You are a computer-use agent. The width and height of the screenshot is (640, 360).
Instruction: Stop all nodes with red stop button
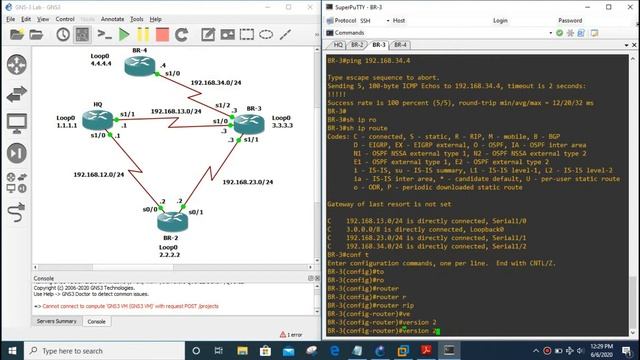pos(162,35)
